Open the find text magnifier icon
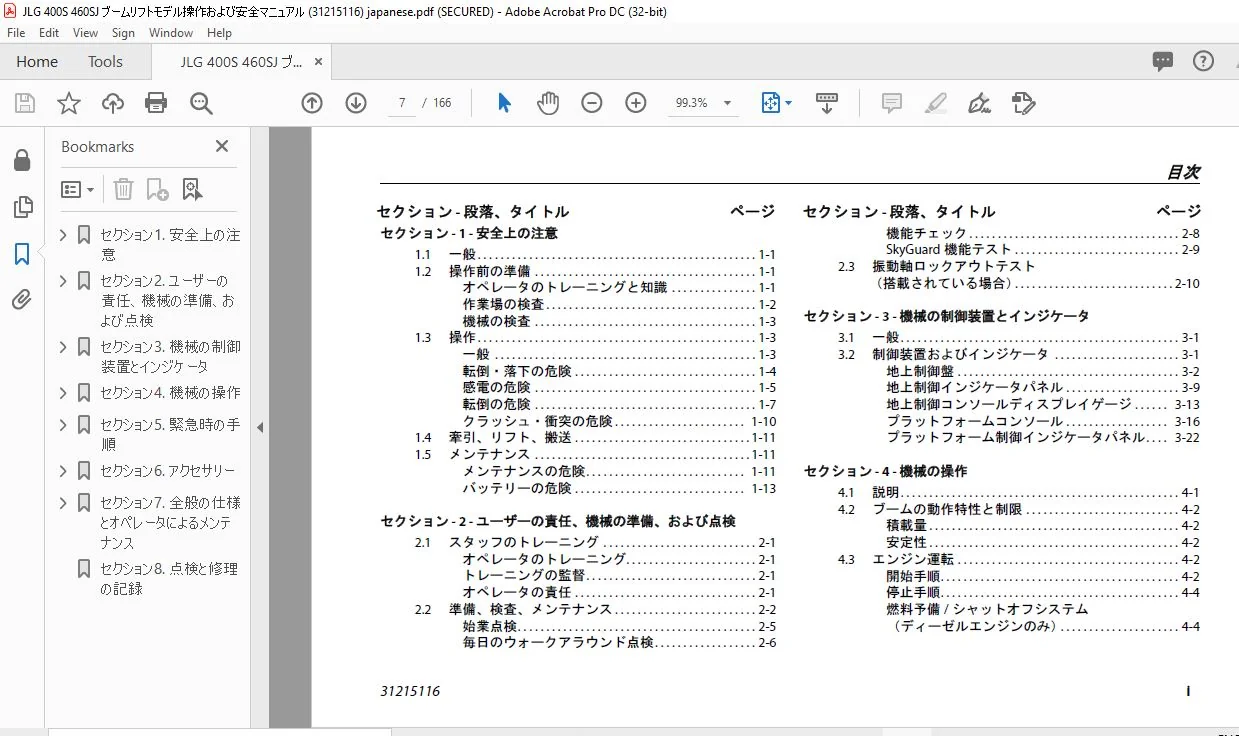Image resolution: width=1239 pixels, height=736 pixels. coord(202,103)
